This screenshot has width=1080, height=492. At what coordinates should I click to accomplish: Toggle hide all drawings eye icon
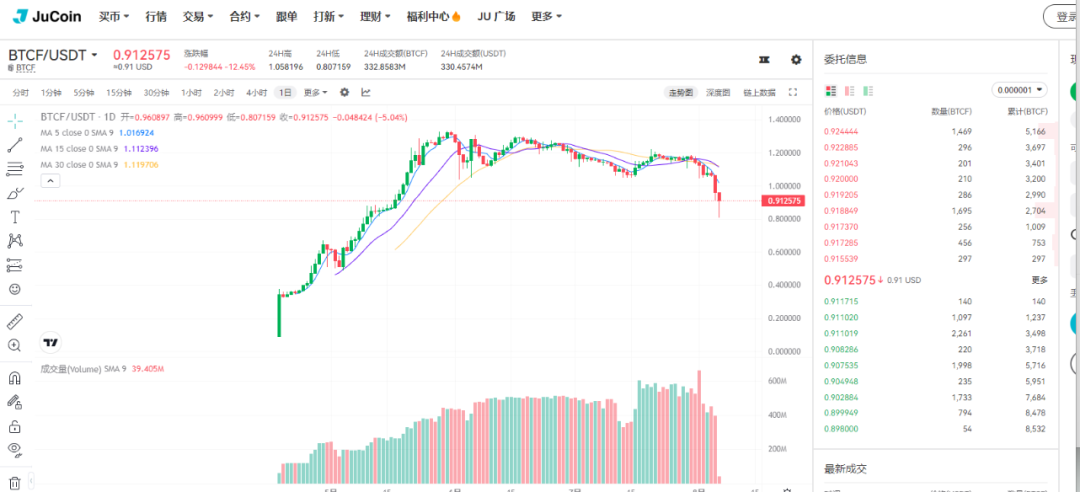pos(15,449)
